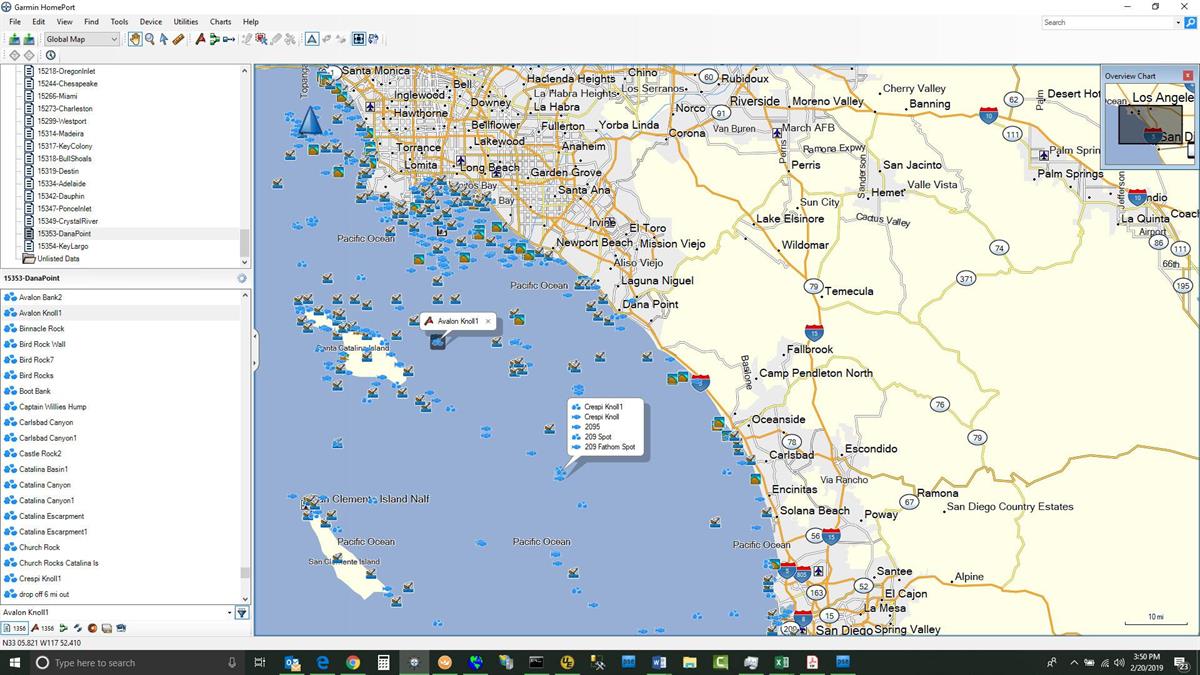
Task: Click the map select-area tool icon
Action: [x=261, y=39]
